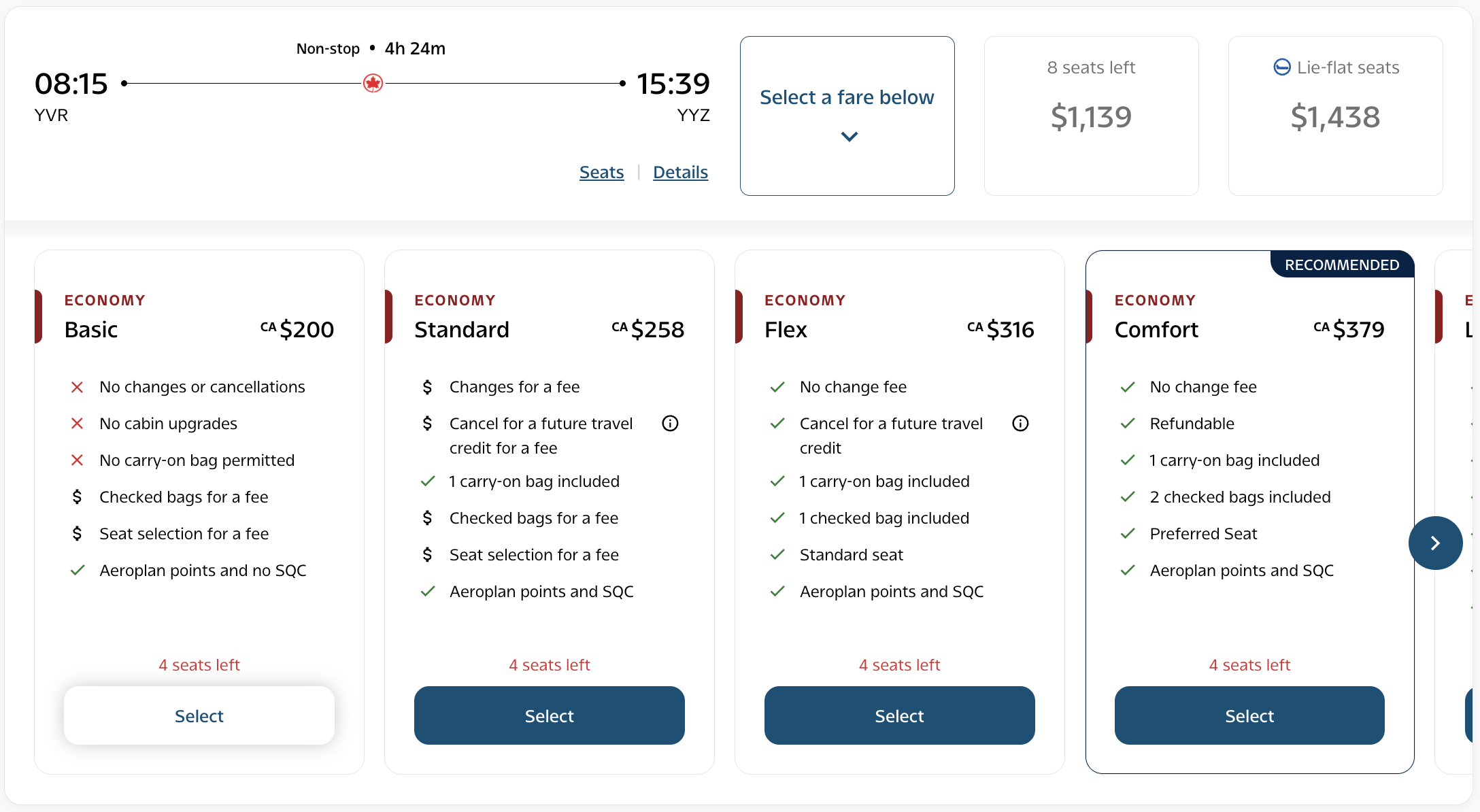Click the lie-flat seats icon in fare tile
Image resolution: width=1480 pixels, height=812 pixels.
click(x=1283, y=67)
